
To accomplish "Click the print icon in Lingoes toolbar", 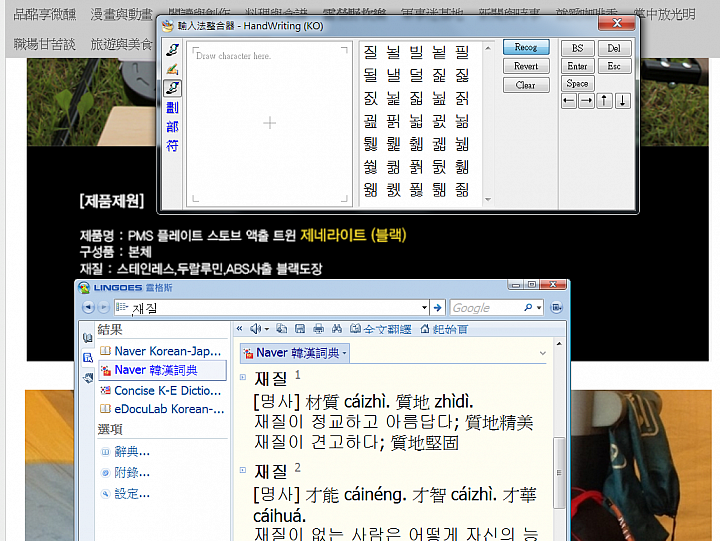I will click(x=318, y=328).
